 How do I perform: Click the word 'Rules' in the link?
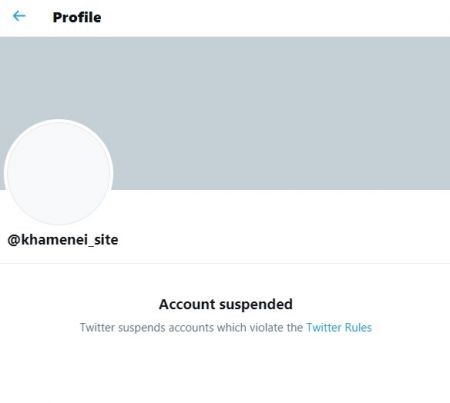pyautogui.click(x=358, y=327)
